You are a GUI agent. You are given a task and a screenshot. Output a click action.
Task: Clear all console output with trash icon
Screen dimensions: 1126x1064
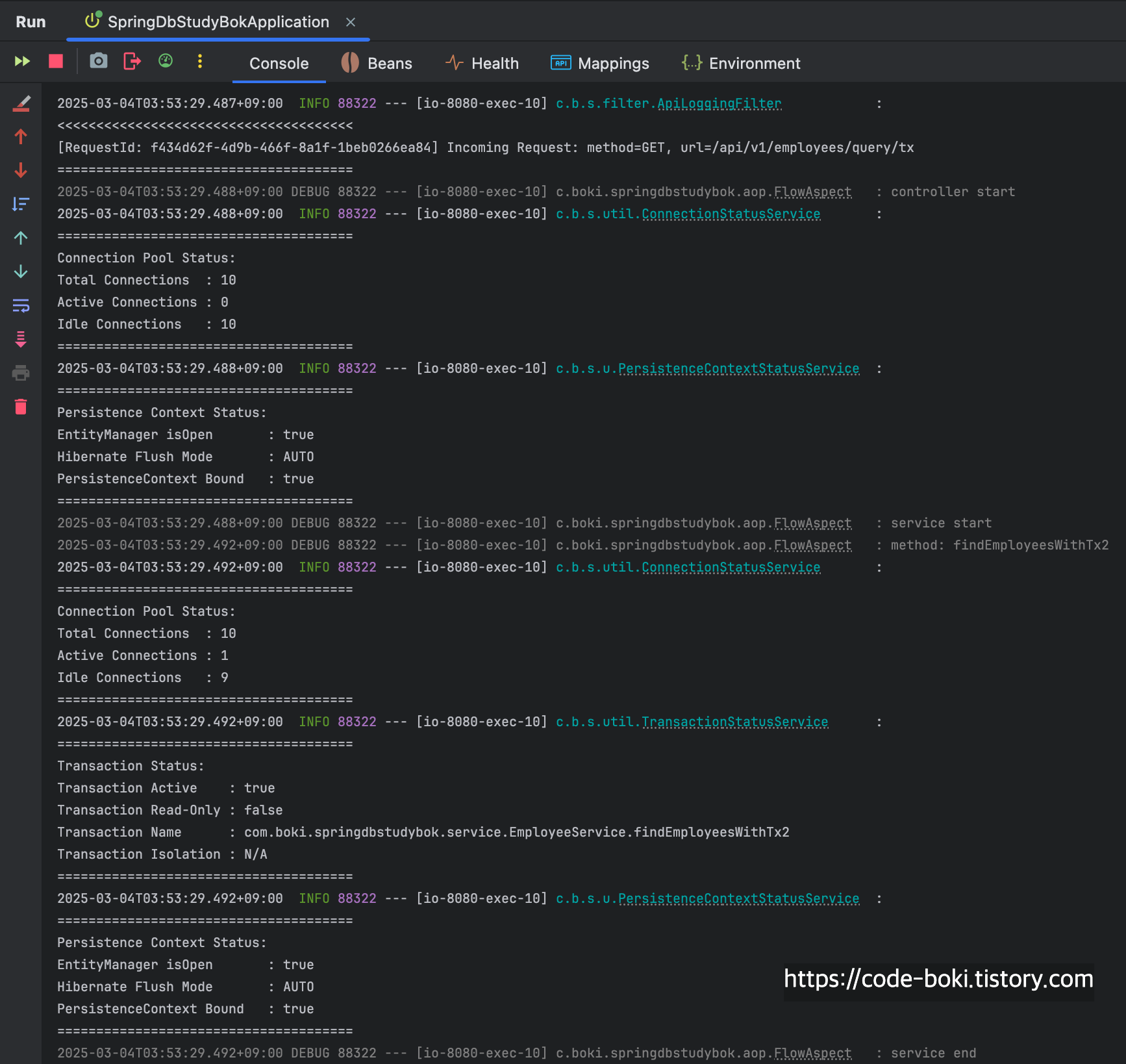pyautogui.click(x=21, y=407)
